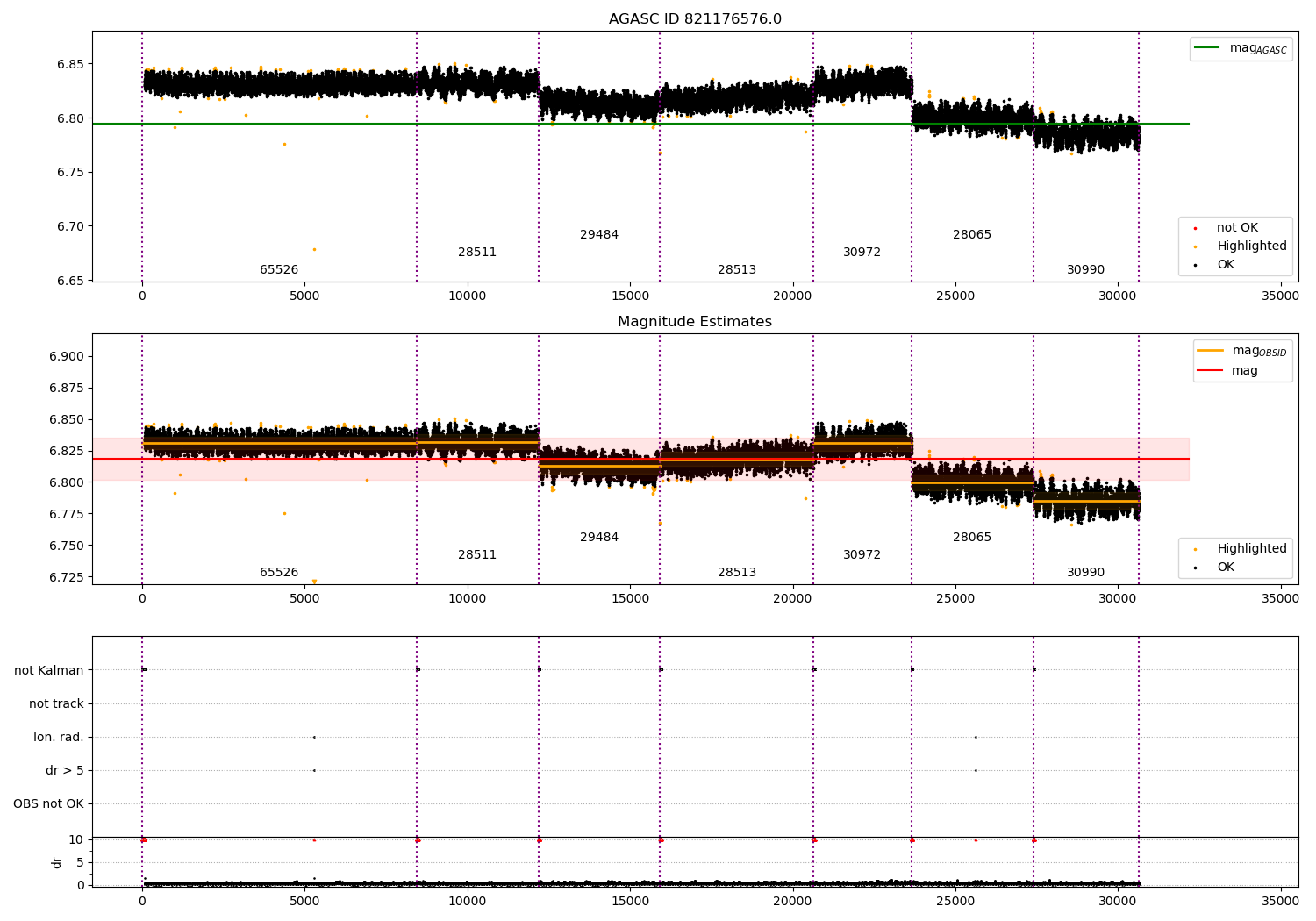The height and width of the screenshot is (921, 1316).
Task: Click the 6.775 y-axis tick label
Action: tap(68, 515)
